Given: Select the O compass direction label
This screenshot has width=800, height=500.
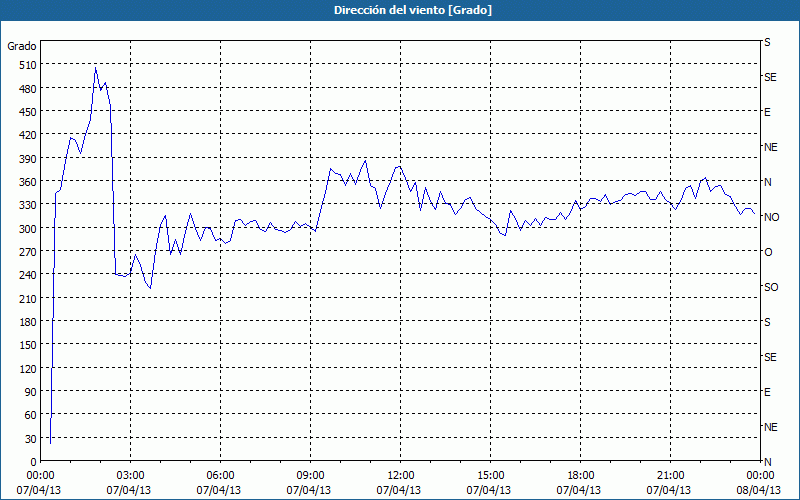Looking at the screenshot, I should (768, 252).
